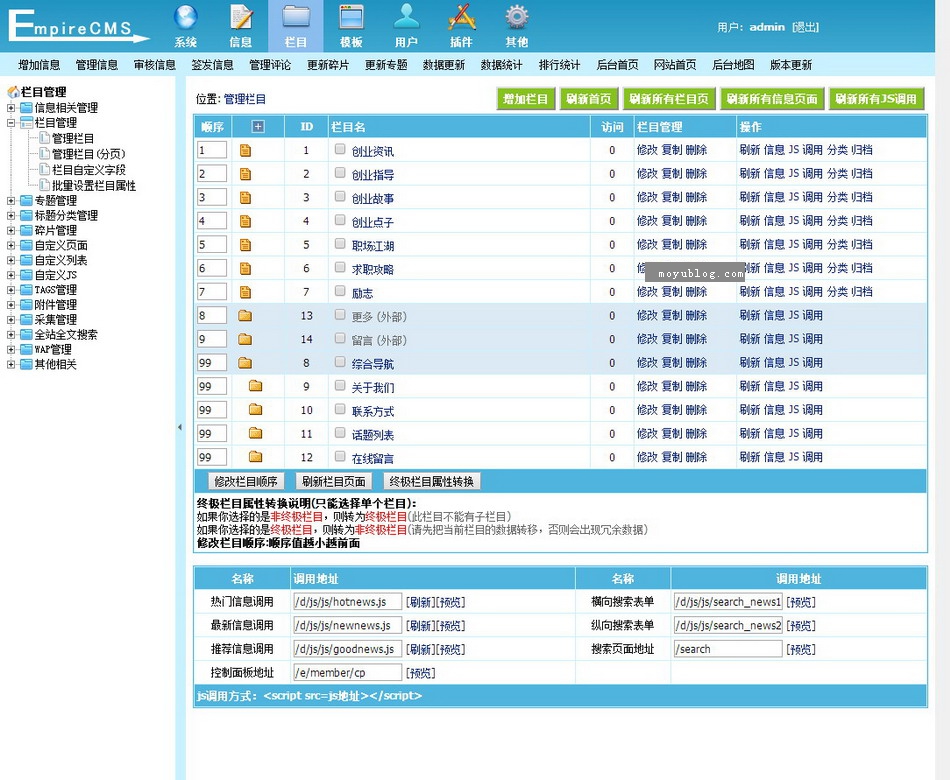Click the page icon beside 批量设置栏目属性
This screenshot has width=950, height=780.
point(45,185)
